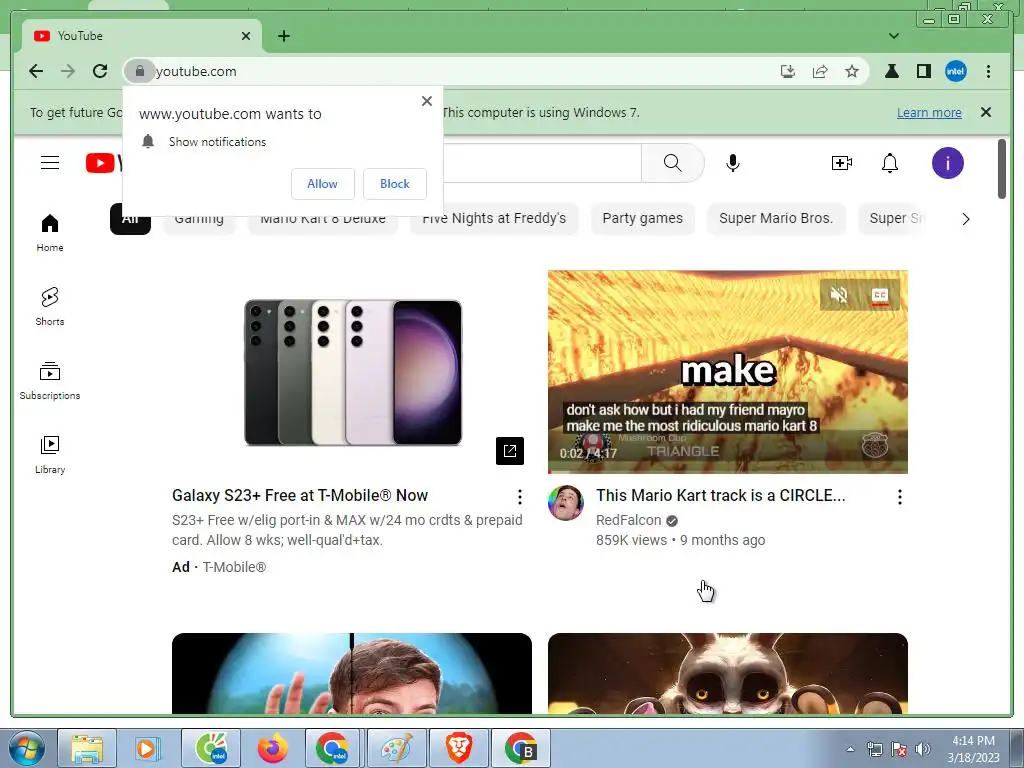Open a new browser tab
Image resolution: width=1024 pixels, height=768 pixels.
[284, 36]
